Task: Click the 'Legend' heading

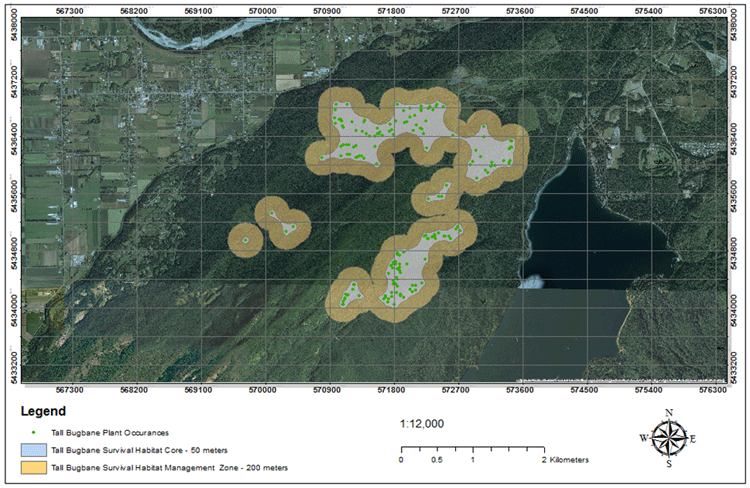Action: pos(42,411)
